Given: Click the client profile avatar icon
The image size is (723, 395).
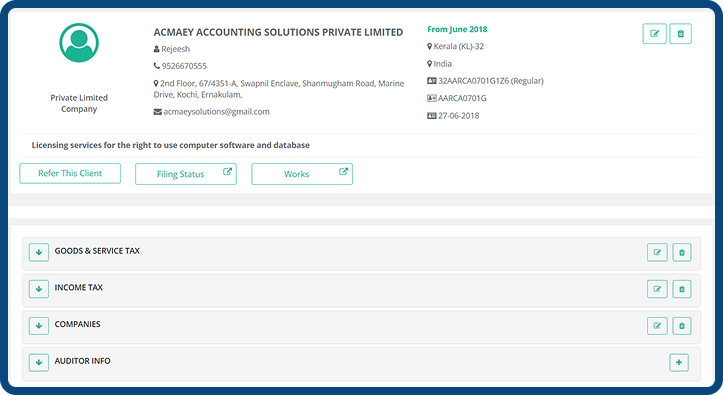Looking at the screenshot, I should coord(79,43).
